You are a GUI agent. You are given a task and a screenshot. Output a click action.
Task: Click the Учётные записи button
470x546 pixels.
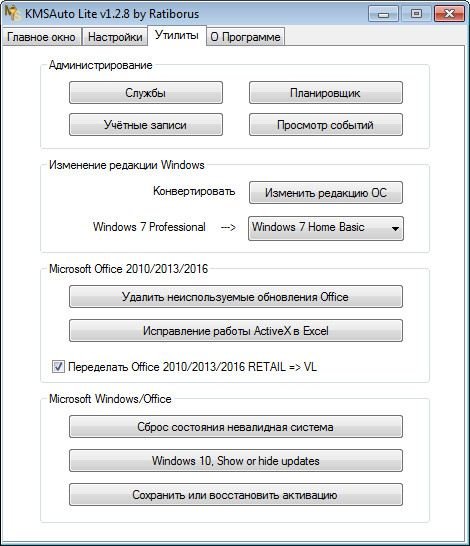click(x=146, y=125)
